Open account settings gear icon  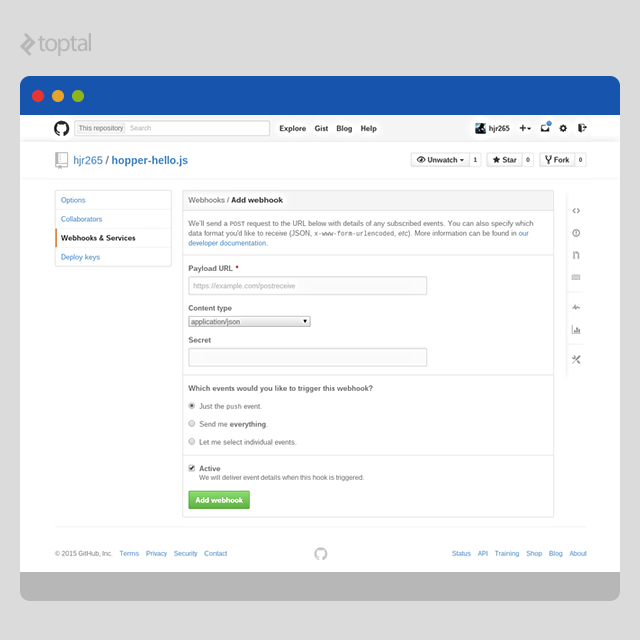tap(563, 128)
